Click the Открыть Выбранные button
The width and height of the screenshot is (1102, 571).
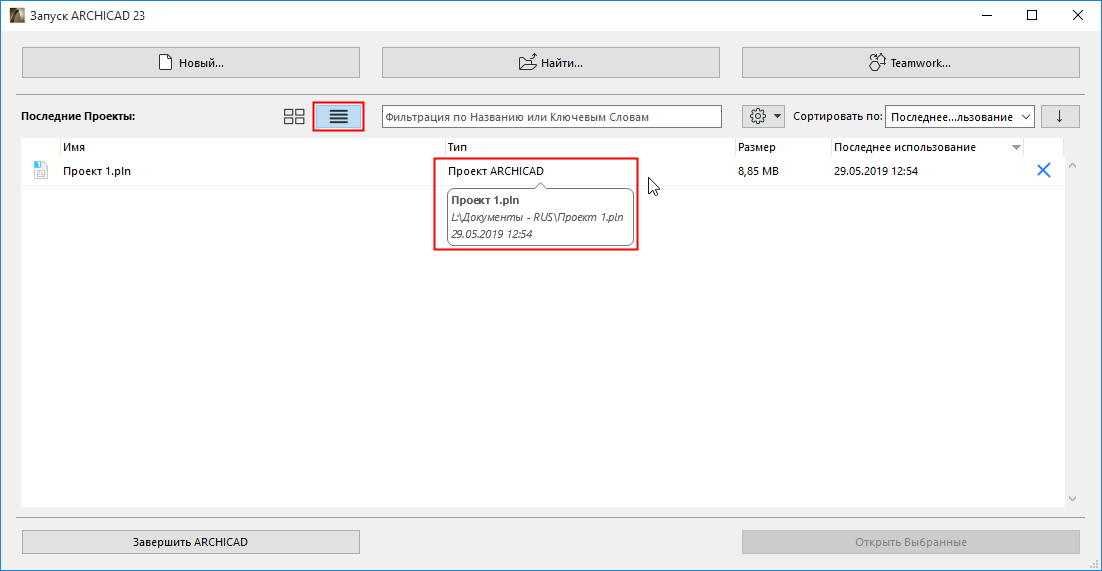click(910, 542)
